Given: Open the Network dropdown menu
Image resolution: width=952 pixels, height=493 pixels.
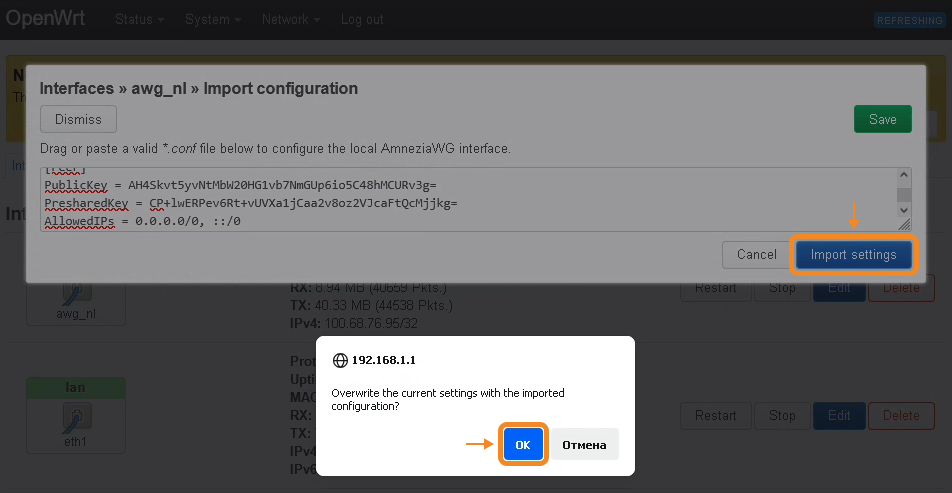Looking at the screenshot, I should click(290, 20).
